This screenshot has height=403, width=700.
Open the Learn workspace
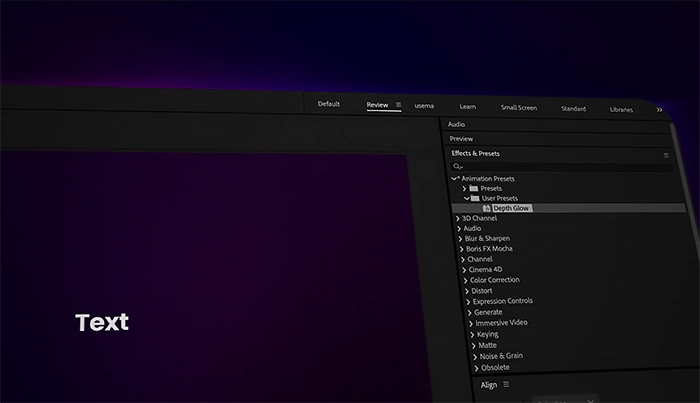pyautogui.click(x=467, y=107)
